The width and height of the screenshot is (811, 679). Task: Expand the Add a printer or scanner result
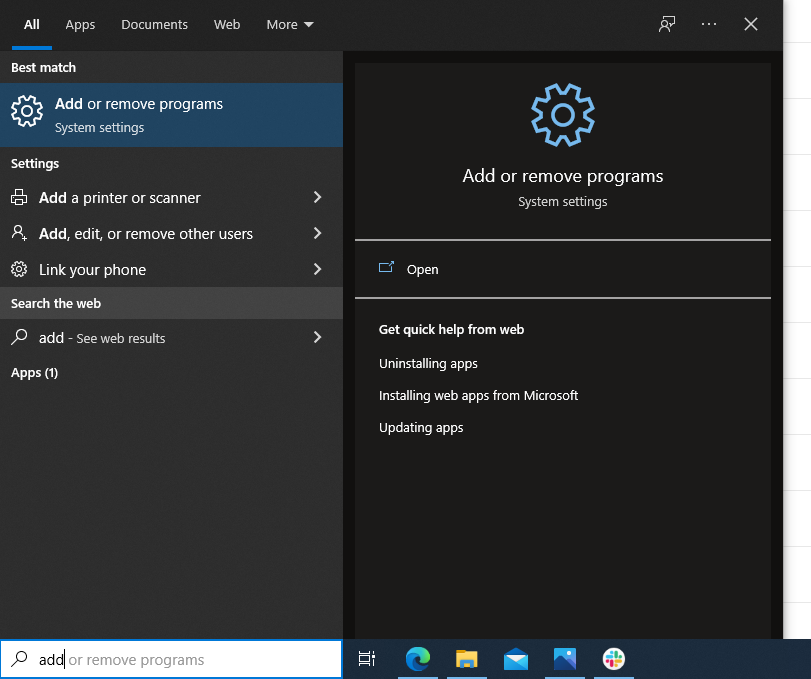point(317,198)
